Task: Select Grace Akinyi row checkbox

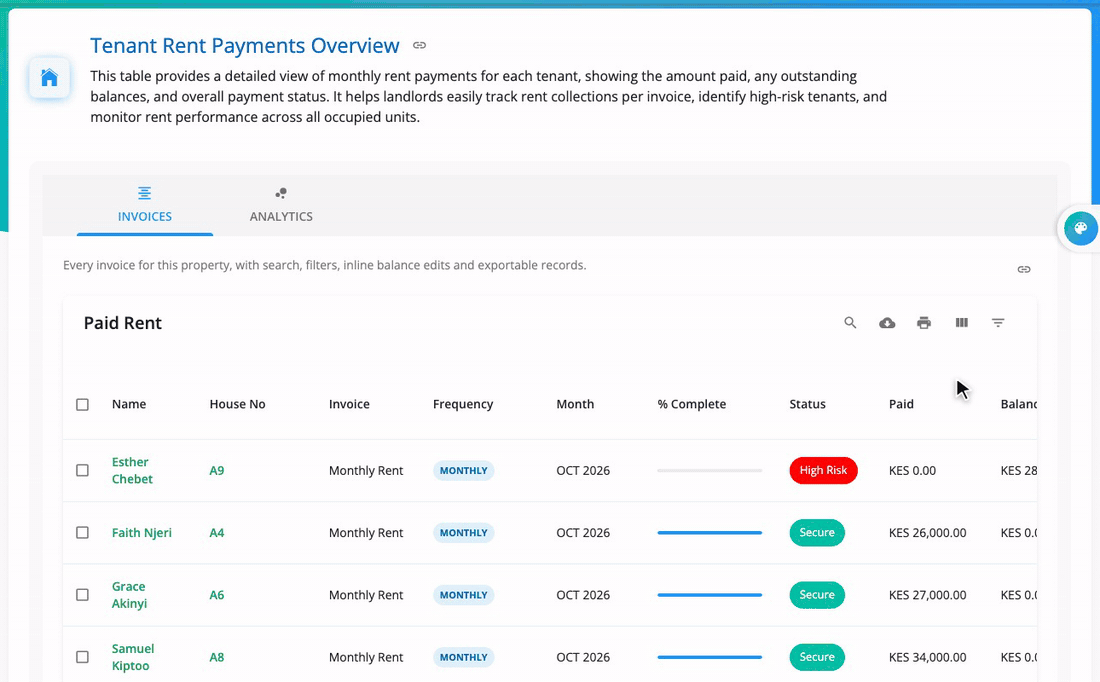Action: [82, 595]
